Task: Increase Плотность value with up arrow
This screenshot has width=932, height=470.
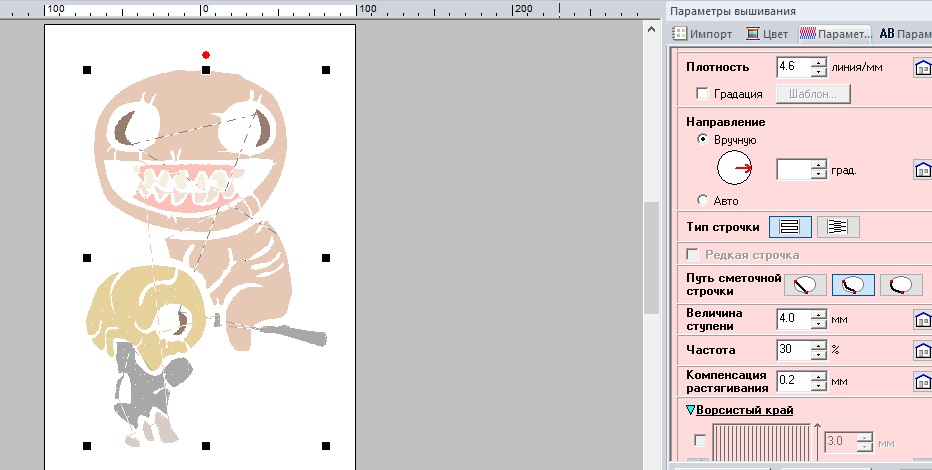Action: [819, 63]
